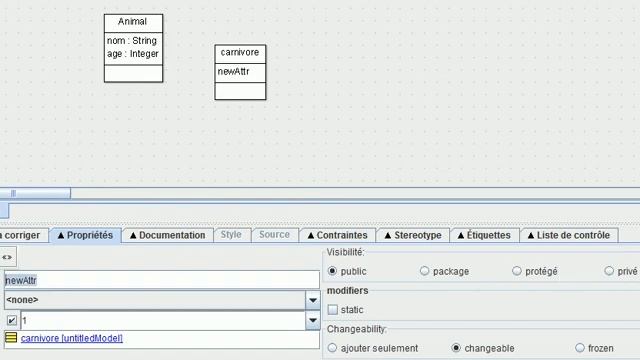Open the Style tab
Screen dimensions: 640x360
pyautogui.click(x=231, y=235)
